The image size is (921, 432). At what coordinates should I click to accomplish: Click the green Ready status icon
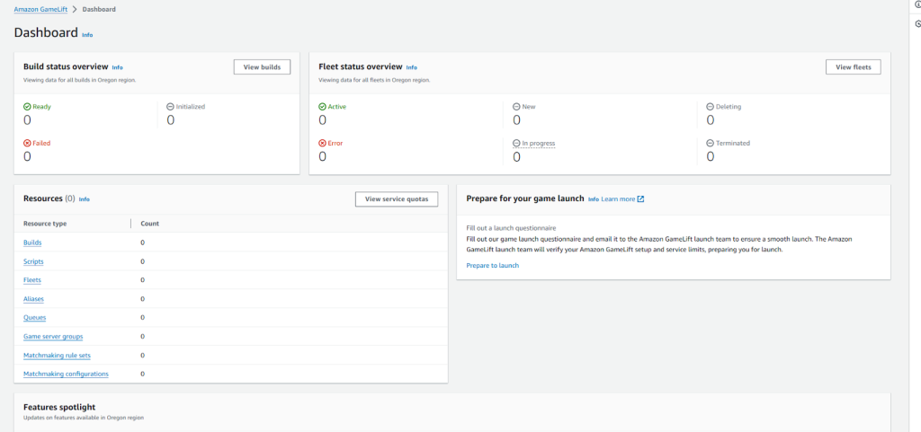[27, 107]
